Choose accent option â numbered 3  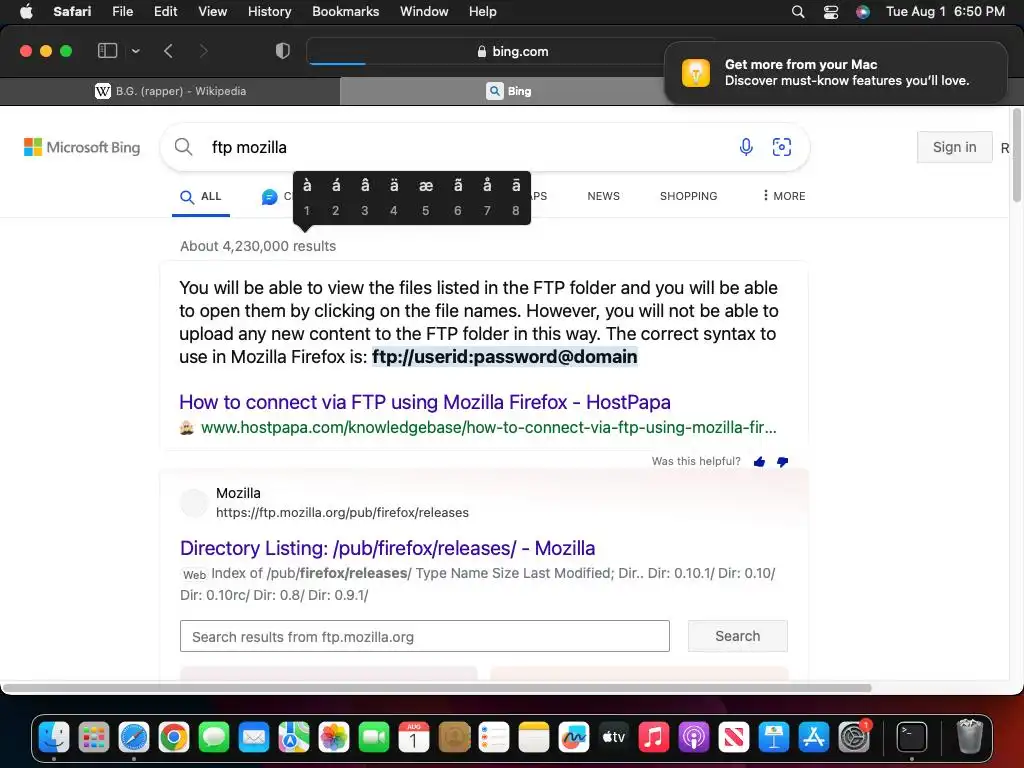click(x=364, y=197)
